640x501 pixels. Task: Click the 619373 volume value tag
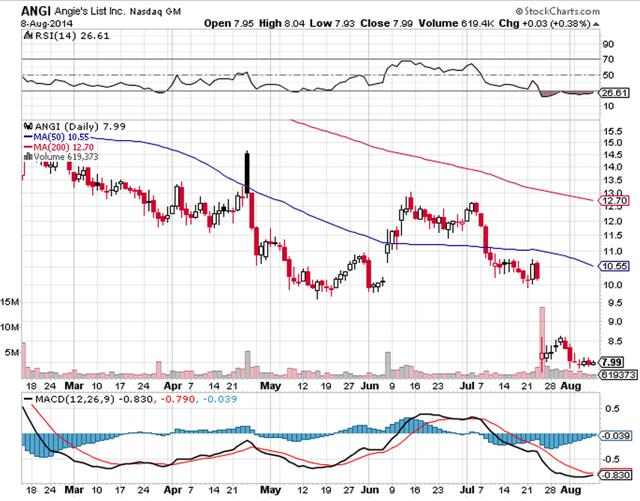619,374
